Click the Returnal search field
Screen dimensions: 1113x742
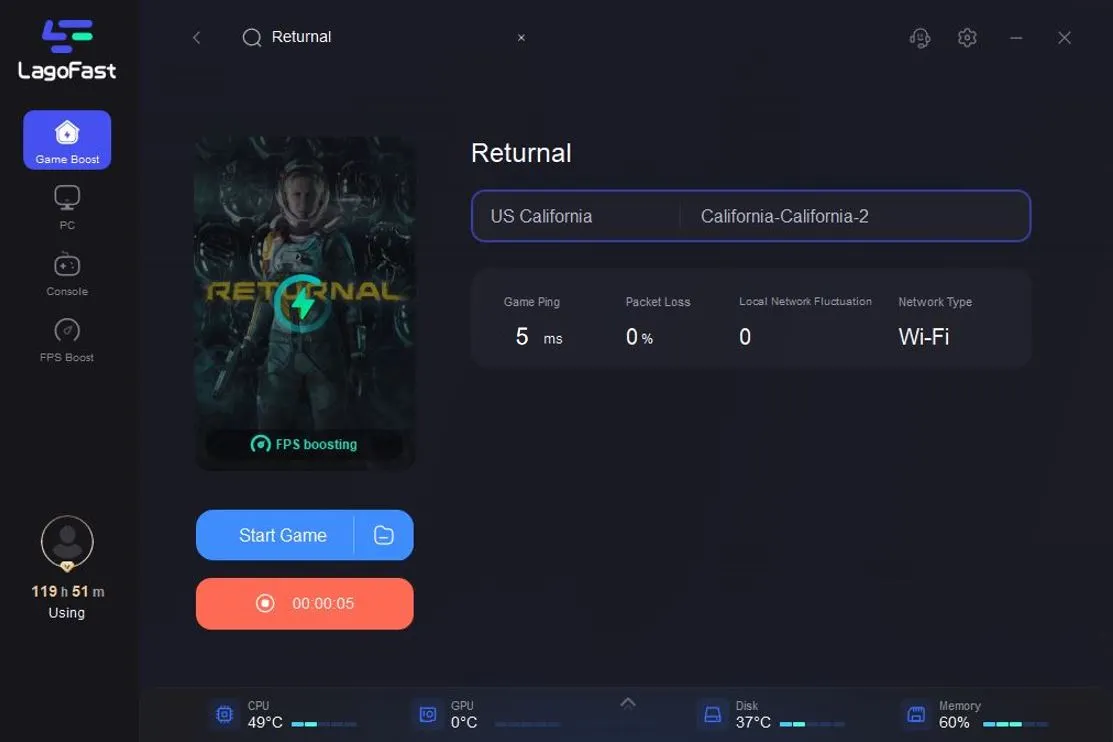383,37
